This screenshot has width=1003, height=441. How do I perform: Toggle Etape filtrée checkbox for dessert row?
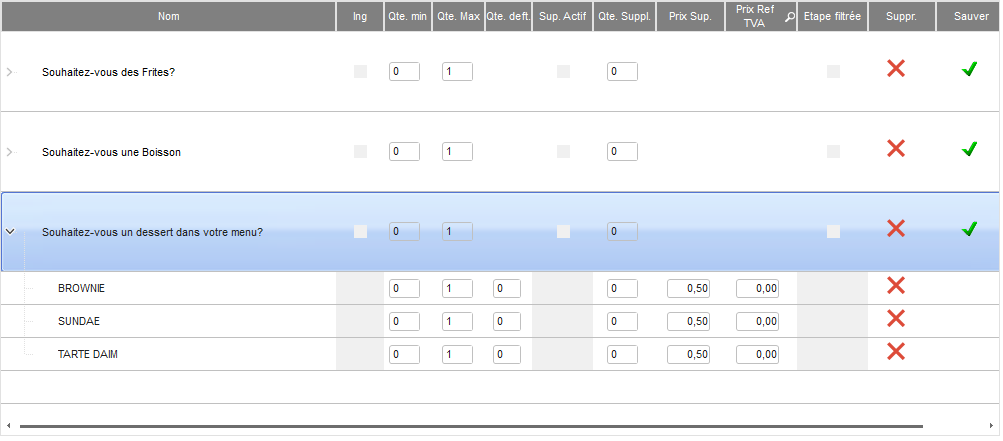[833, 231]
